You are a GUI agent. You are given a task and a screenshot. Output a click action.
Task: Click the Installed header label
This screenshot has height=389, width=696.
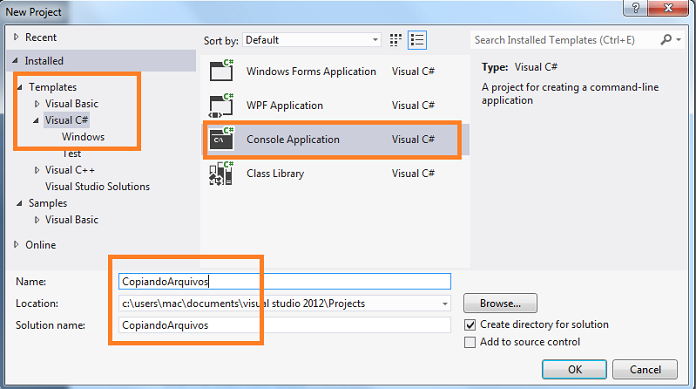(x=44, y=61)
